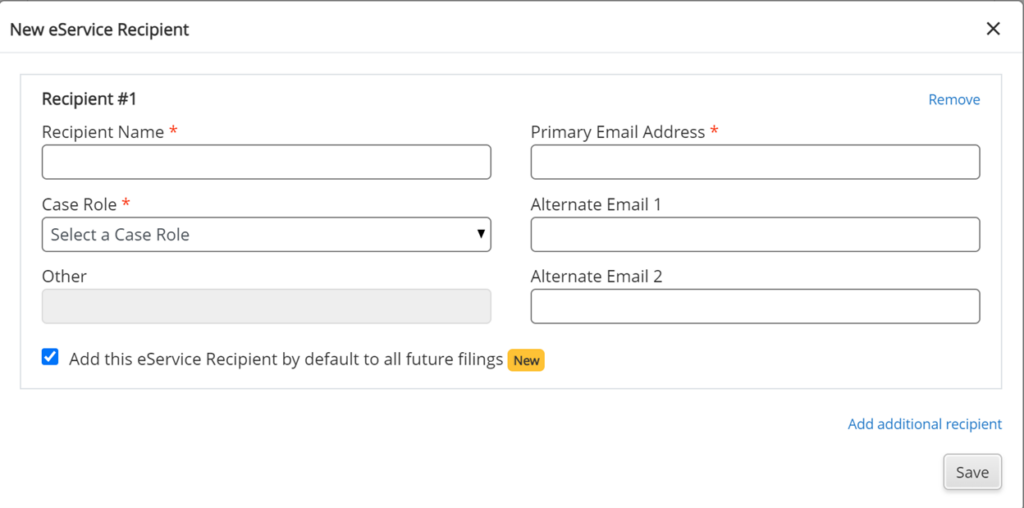
Task: Click the Recipient Name label
Action: pyautogui.click(x=103, y=132)
